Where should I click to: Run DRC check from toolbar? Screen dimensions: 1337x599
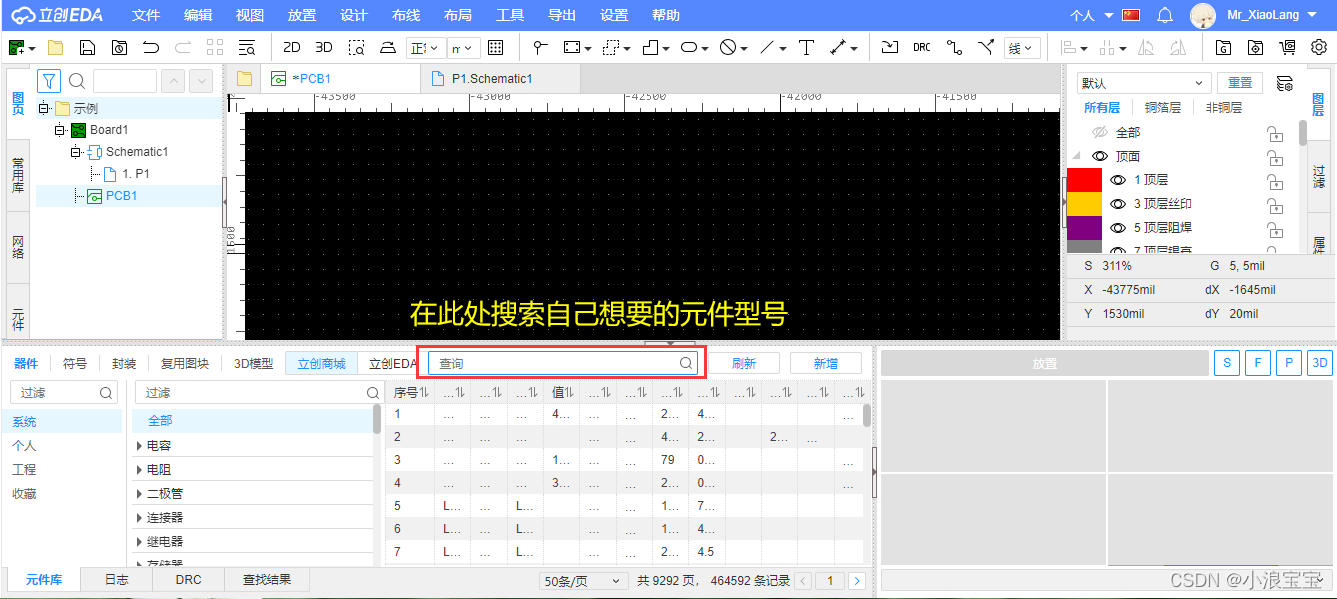pos(922,47)
